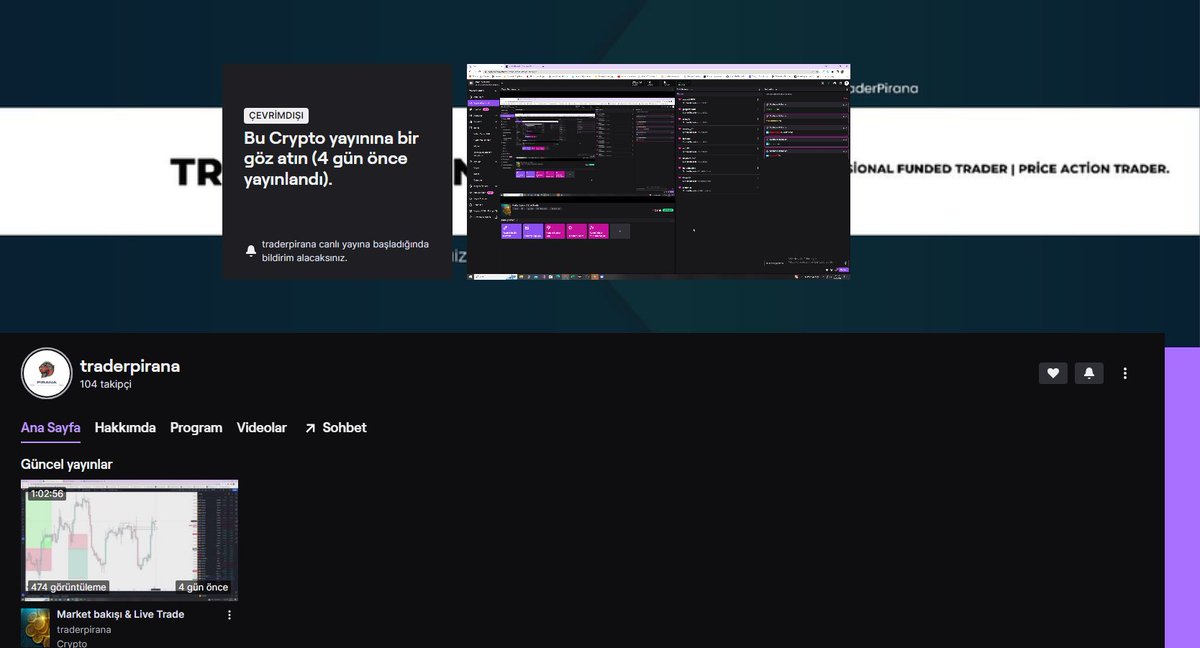Click the Crypto category cover icon

[36, 628]
